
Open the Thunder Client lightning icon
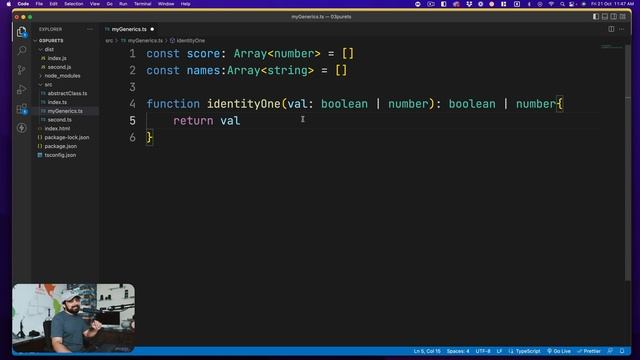[22, 128]
